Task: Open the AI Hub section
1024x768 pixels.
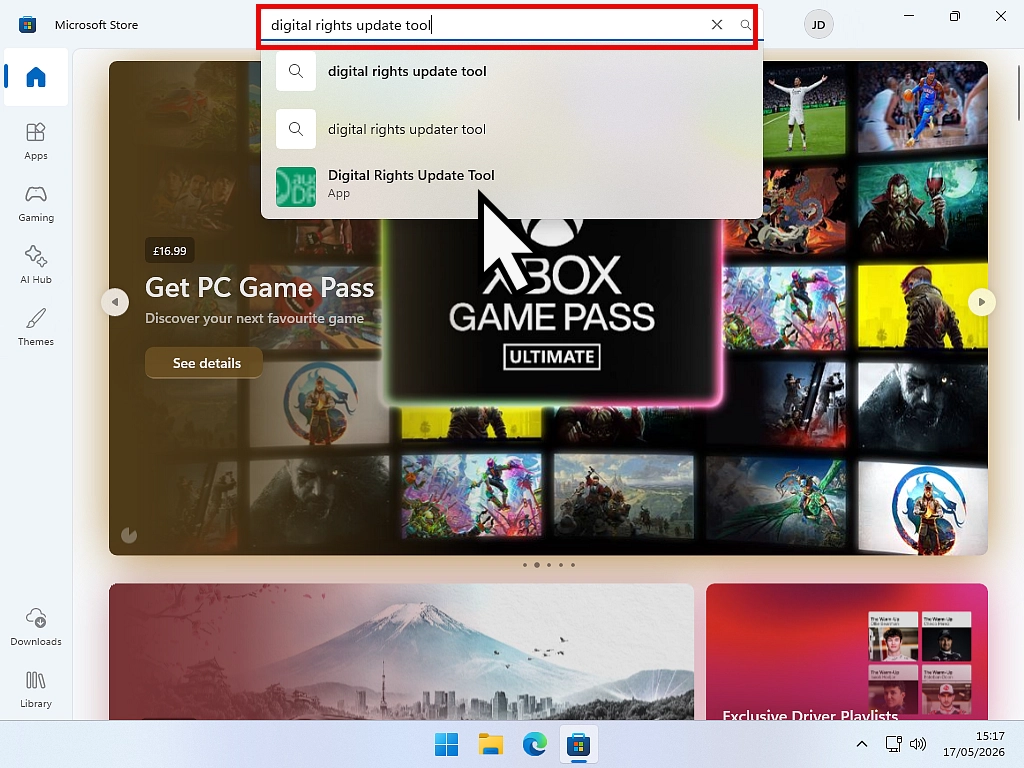Action: click(x=36, y=264)
